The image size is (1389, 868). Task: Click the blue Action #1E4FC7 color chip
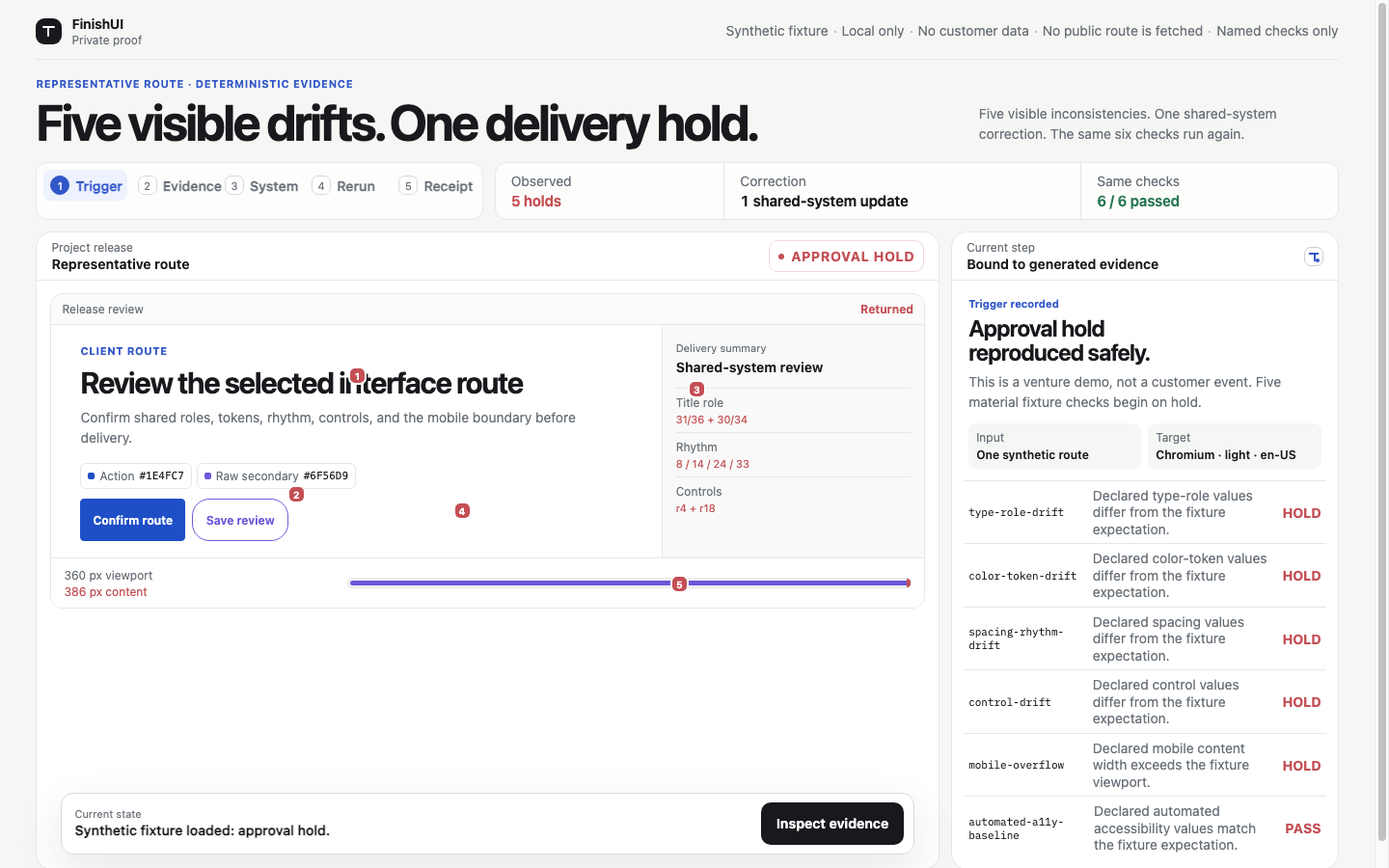point(136,475)
